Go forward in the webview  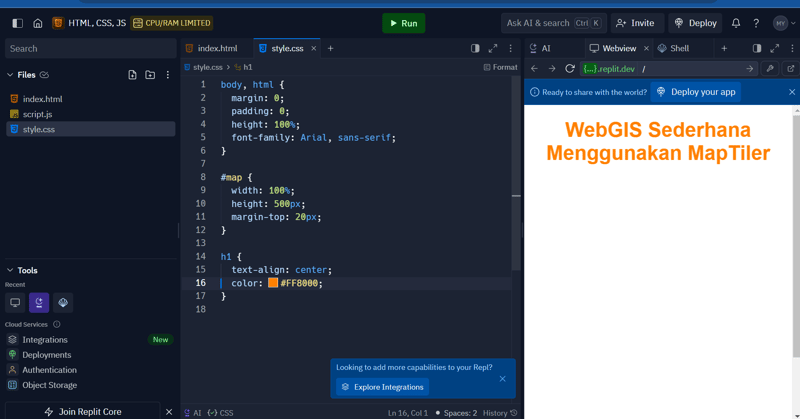[552, 68]
